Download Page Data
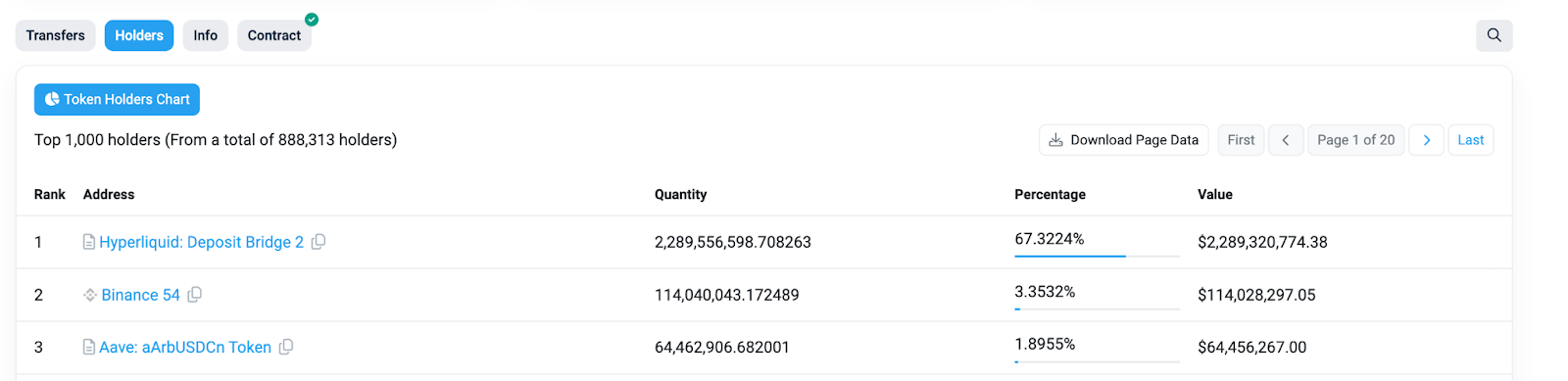The image size is (1568, 381). 1124,140
